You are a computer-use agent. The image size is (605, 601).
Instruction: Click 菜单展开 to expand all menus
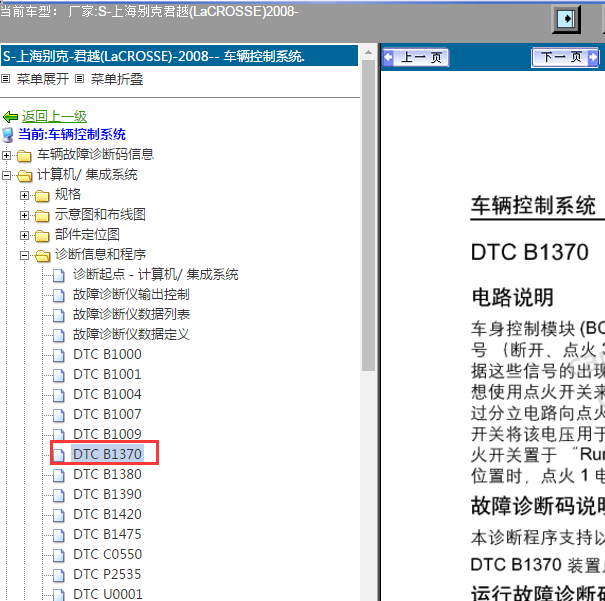point(43,79)
